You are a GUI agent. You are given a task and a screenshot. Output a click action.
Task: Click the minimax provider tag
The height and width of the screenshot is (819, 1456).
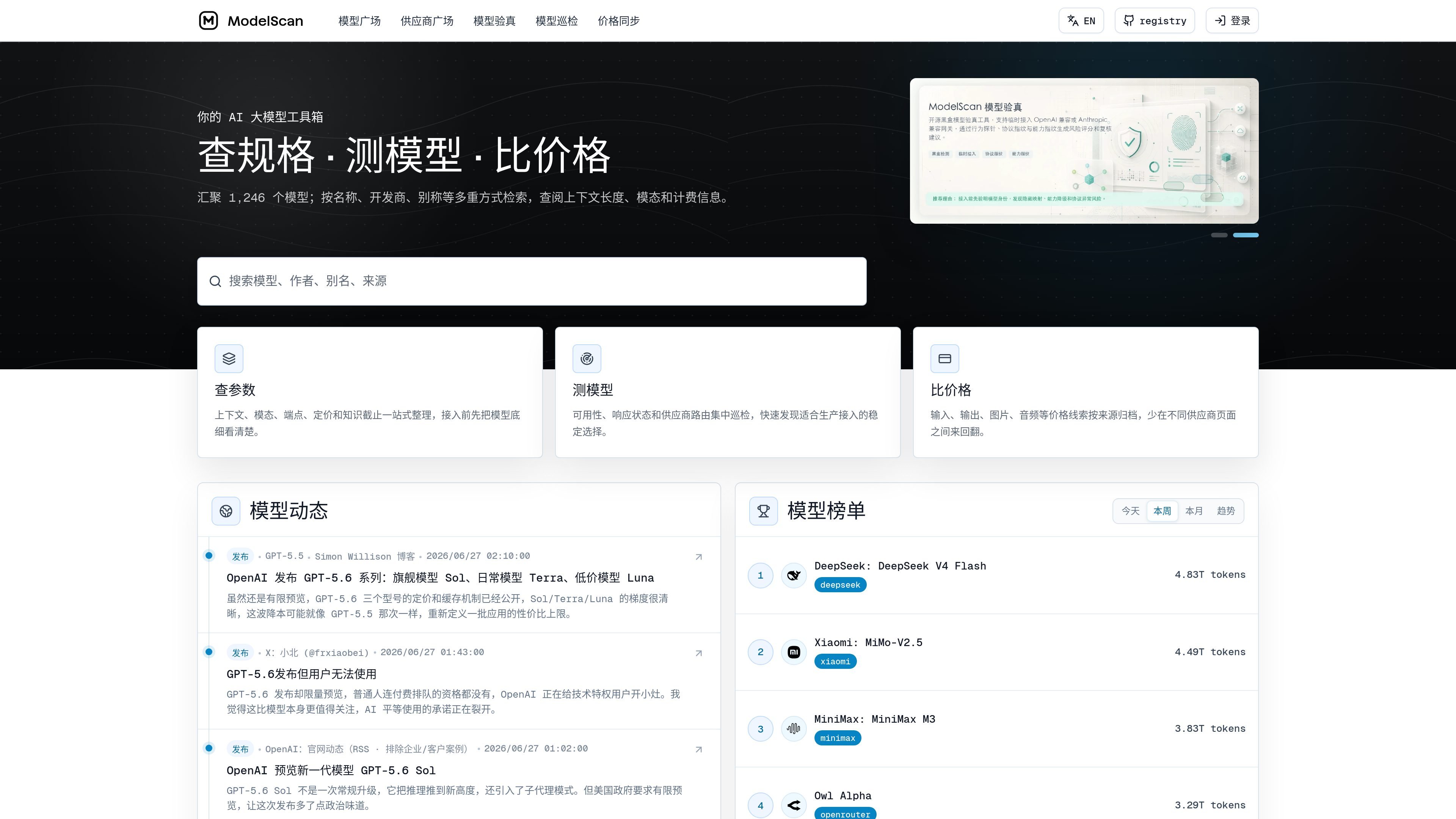point(838,738)
